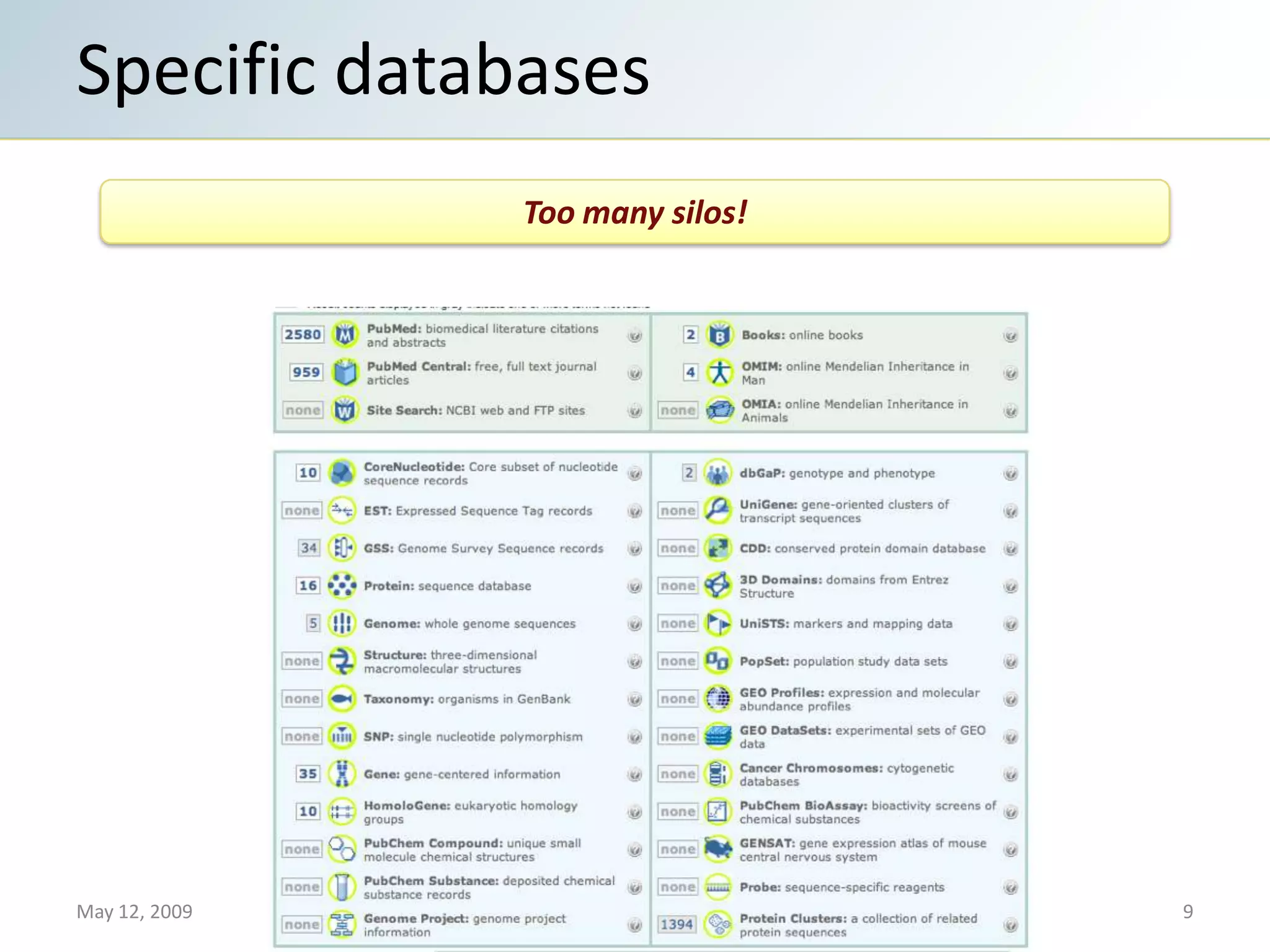
Task: Open the Protein sequence icon
Action: click(x=342, y=586)
